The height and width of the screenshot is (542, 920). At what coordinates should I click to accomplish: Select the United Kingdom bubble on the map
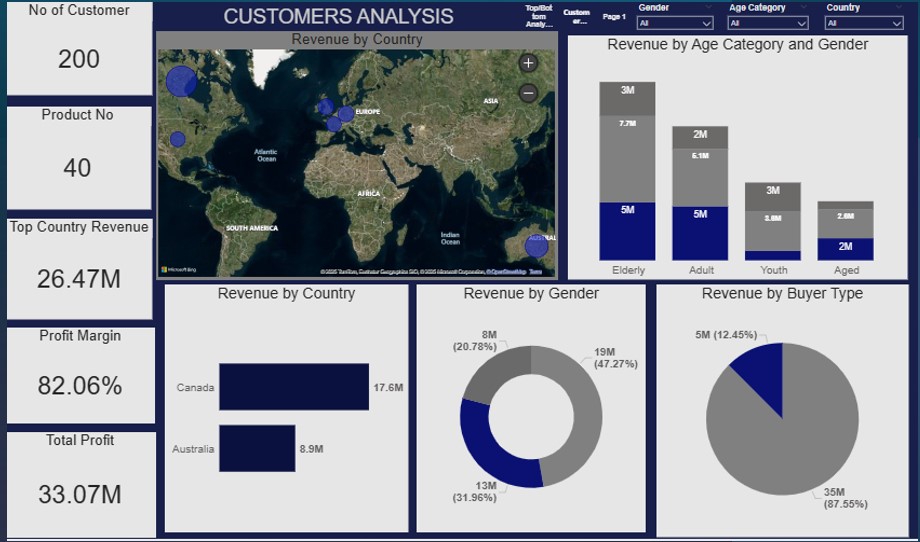coord(326,107)
